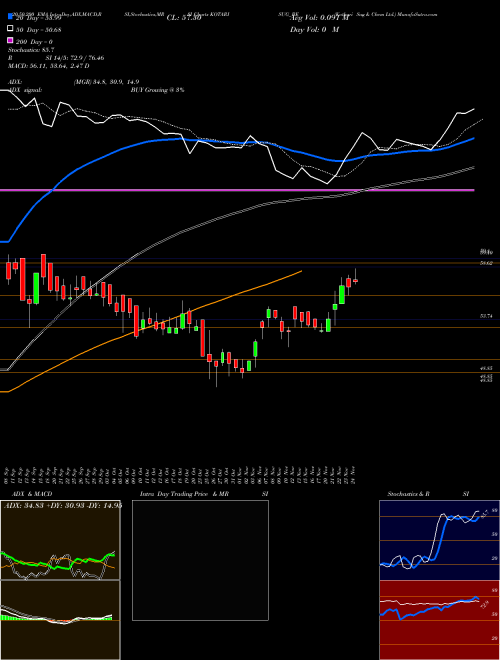
Task: Click the 'Avg Vol: 0.097 M' label
Action: 319,18
